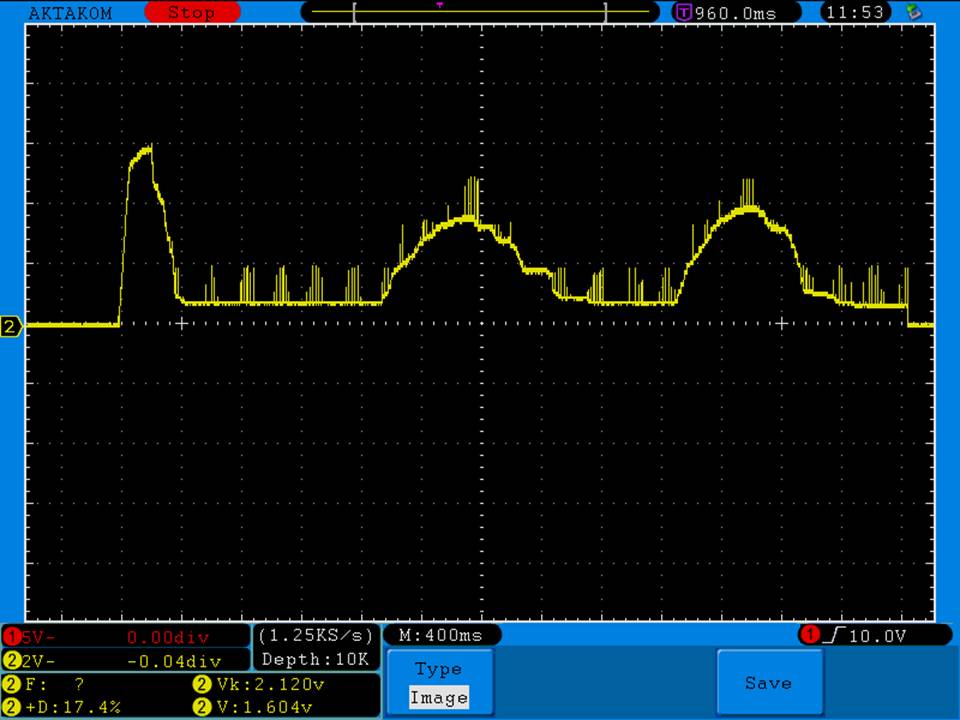Open the Type menu option
The width and height of the screenshot is (960, 720).
(x=438, y=669)
